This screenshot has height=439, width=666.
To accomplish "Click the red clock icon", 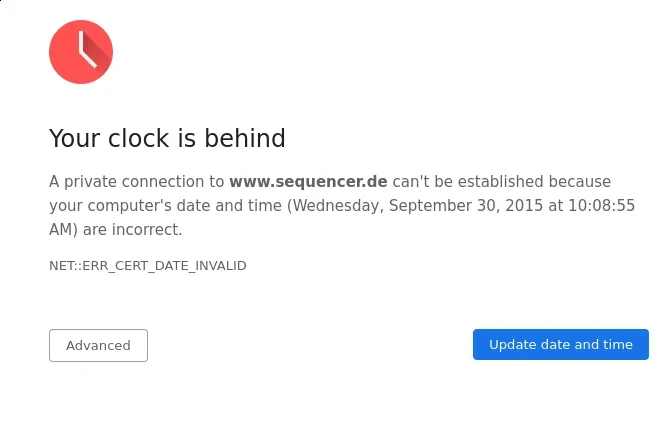I will (x=81, y=52).
